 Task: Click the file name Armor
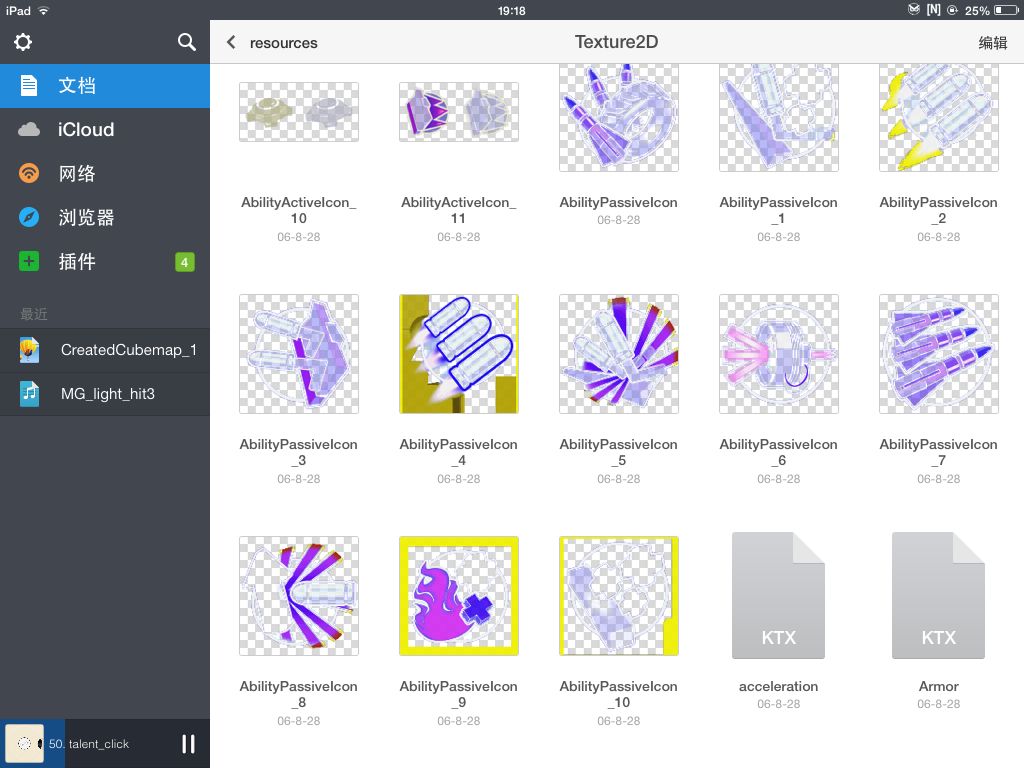(x=938, y=686)
